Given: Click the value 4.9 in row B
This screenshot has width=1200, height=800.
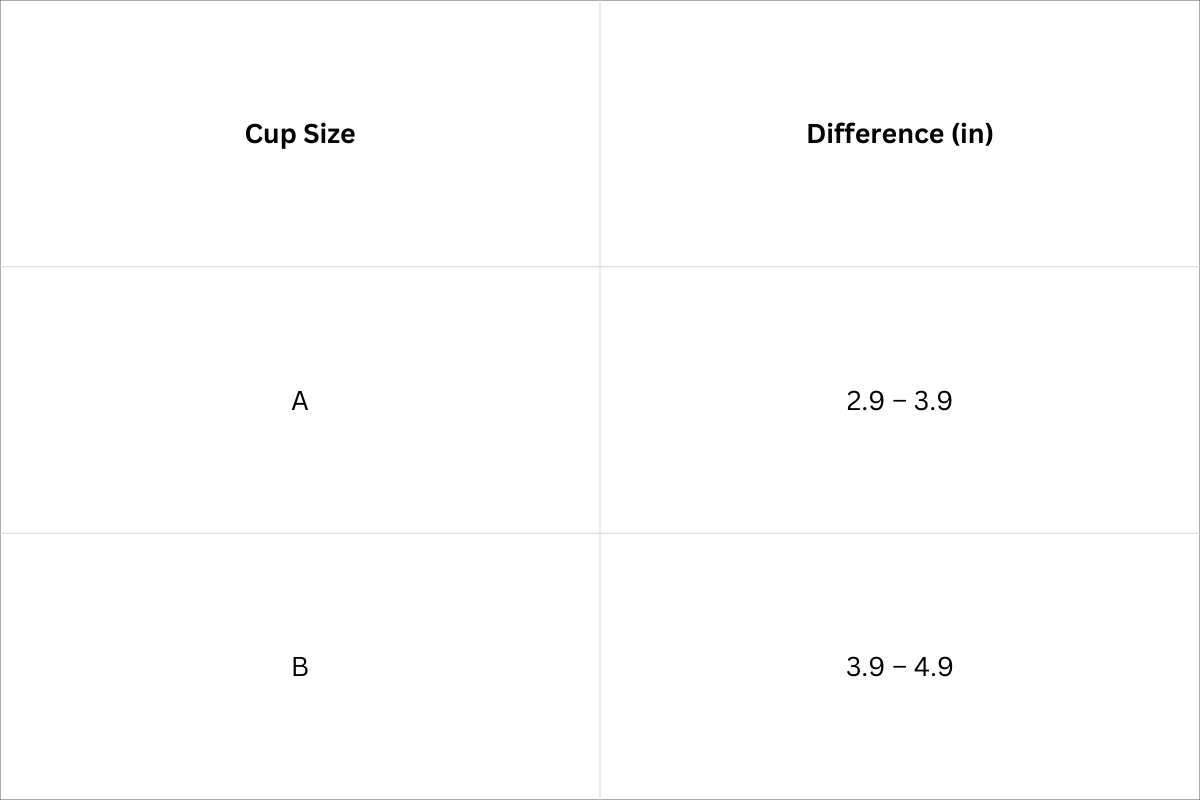Looking at the screenshot, I should (x=933, y=667).
